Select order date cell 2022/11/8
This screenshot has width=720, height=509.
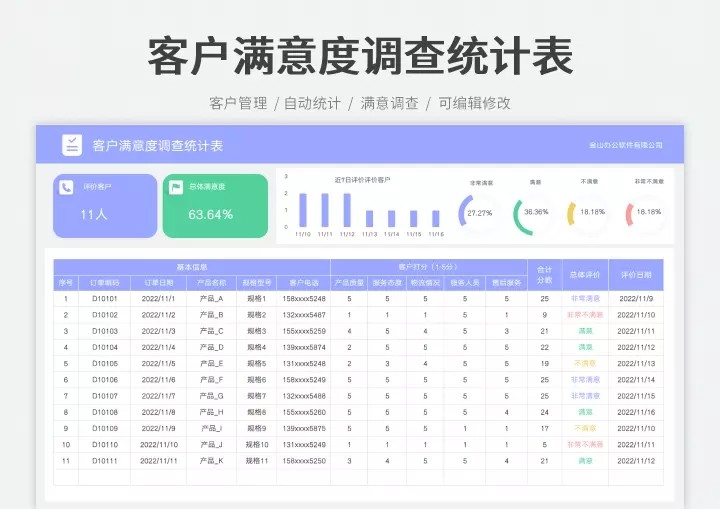159,412
